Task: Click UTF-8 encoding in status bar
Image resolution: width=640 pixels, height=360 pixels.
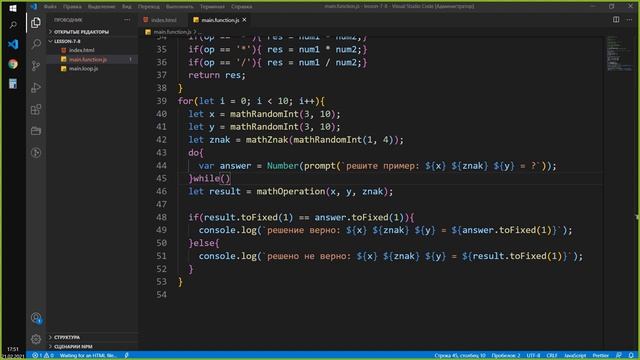Action: click(x=533, y=356)
